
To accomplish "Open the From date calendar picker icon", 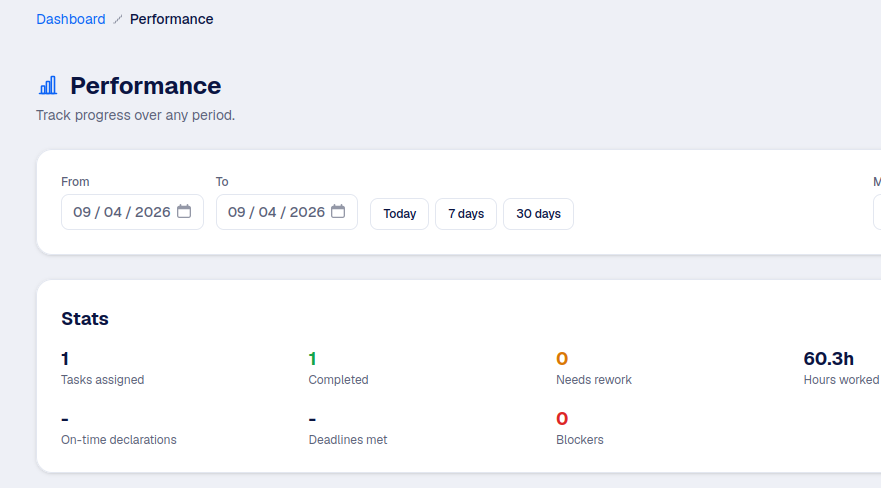I will point(184,211).
